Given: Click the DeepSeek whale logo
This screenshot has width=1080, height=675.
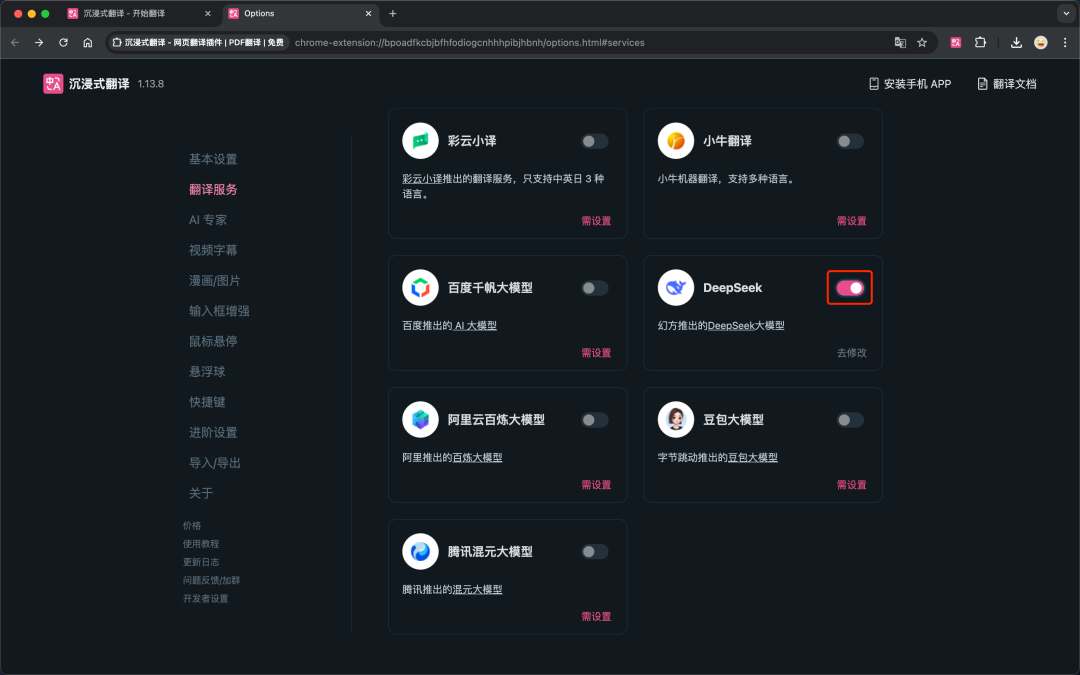Looking at the screenshot, I should [675, 287].
